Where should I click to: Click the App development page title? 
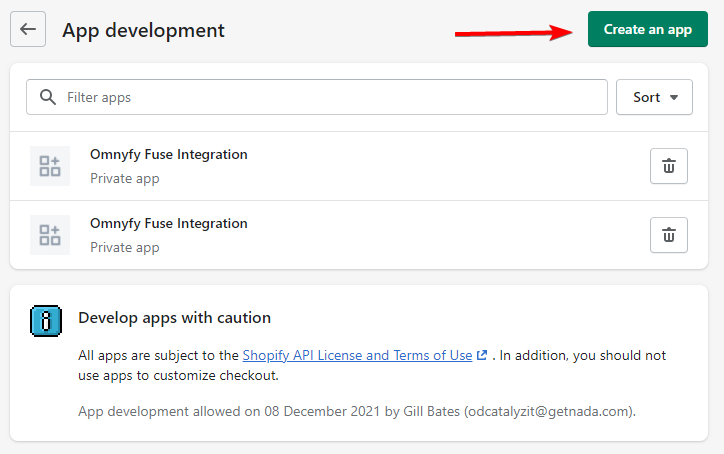143,30
